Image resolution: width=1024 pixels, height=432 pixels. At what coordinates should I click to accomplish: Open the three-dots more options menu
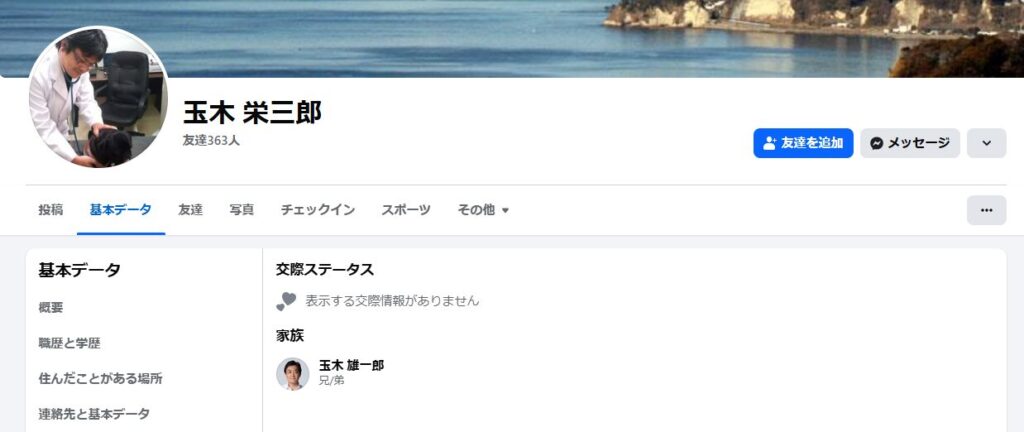point(986,210)
